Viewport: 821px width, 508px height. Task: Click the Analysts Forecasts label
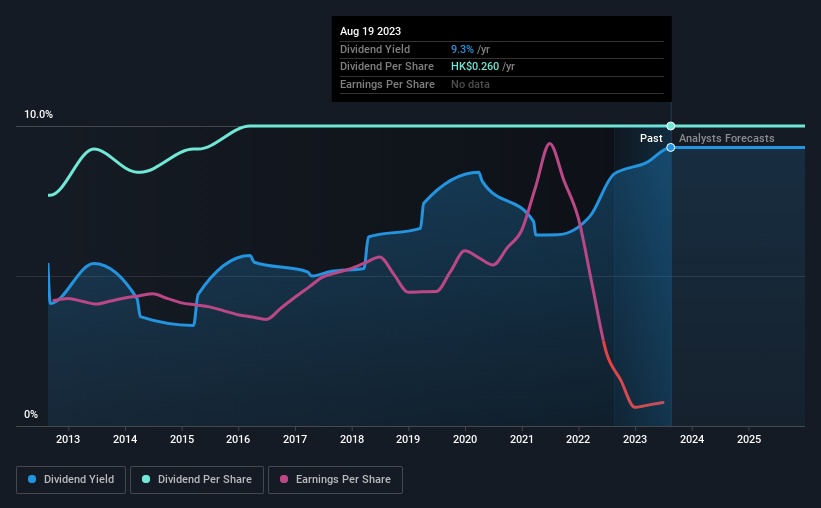coord(727,138)
